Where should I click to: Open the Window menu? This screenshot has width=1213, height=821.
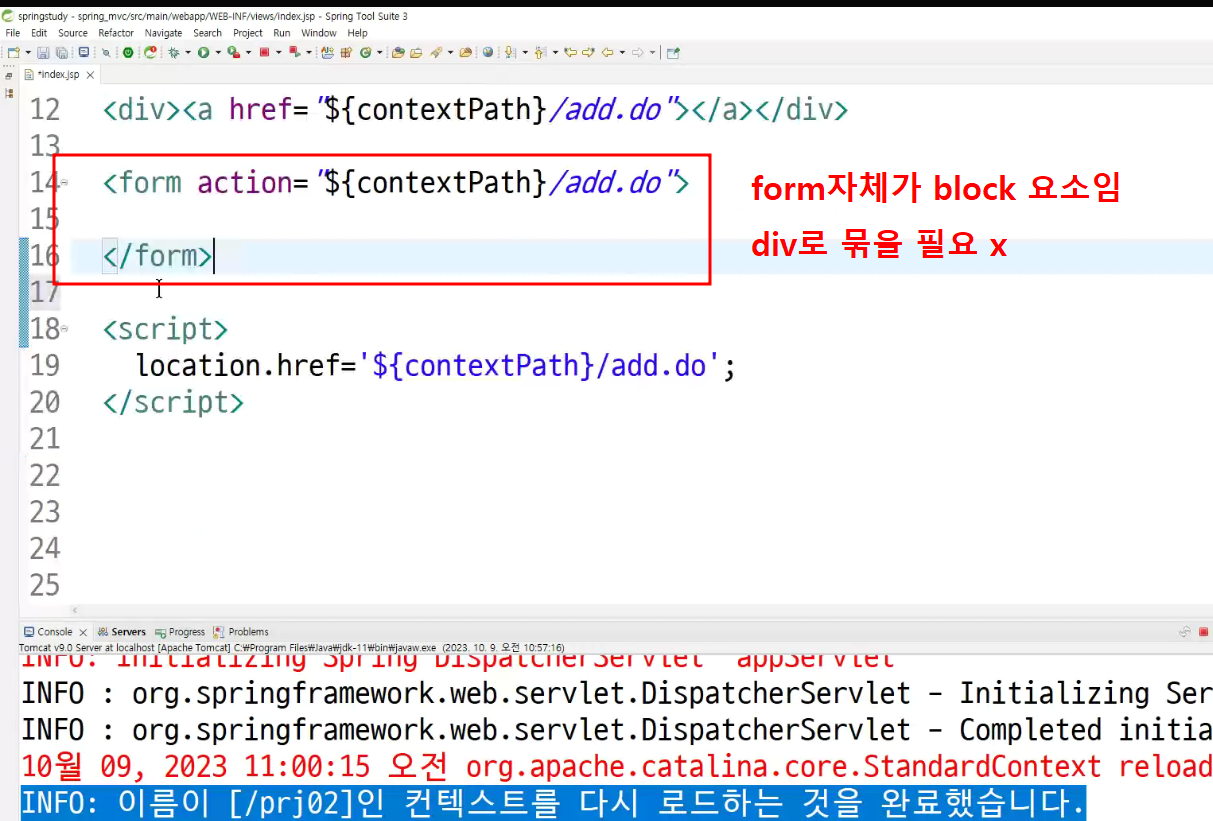(x=319, y=33)
